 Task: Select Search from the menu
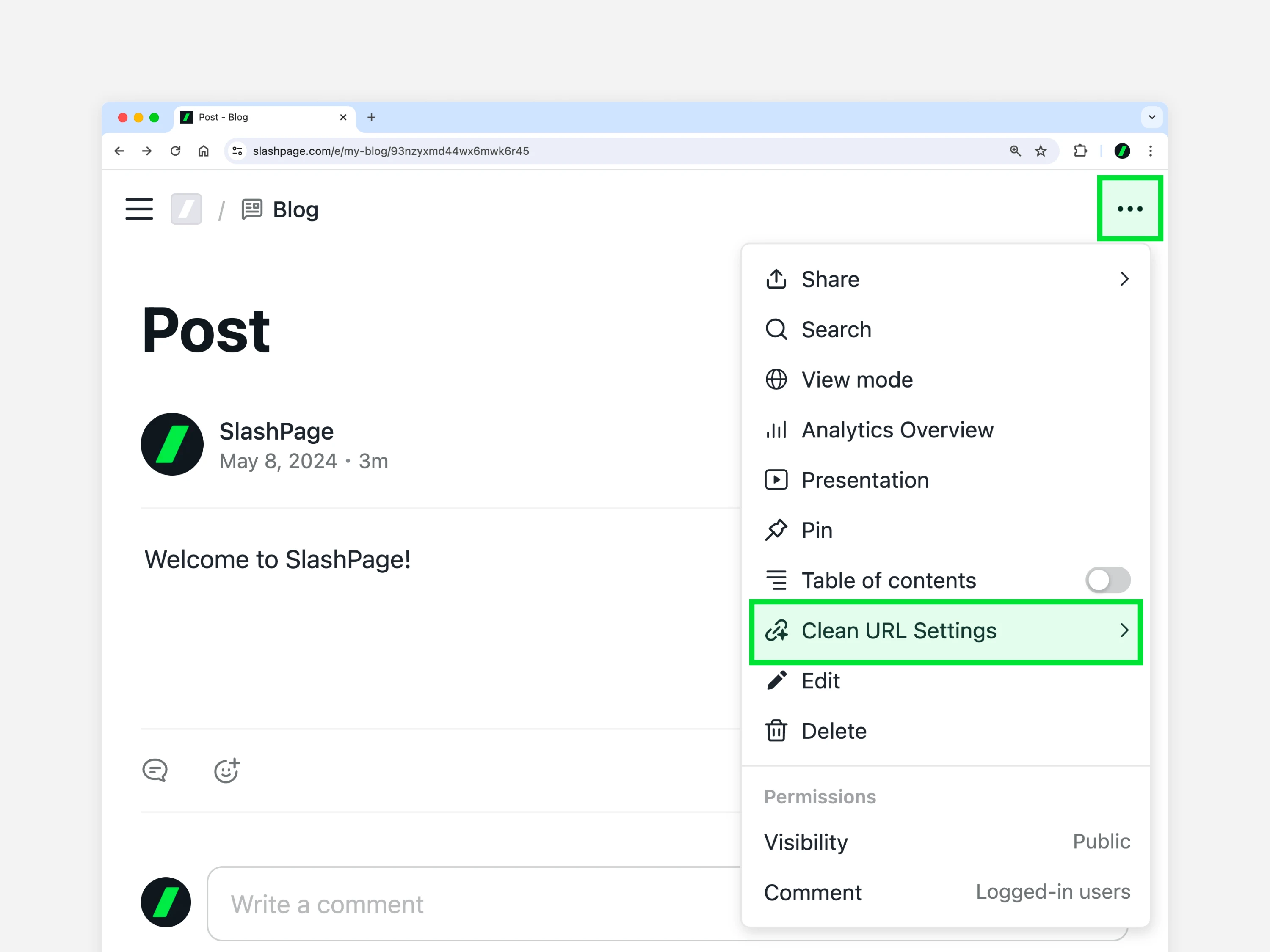click(946, 329)
